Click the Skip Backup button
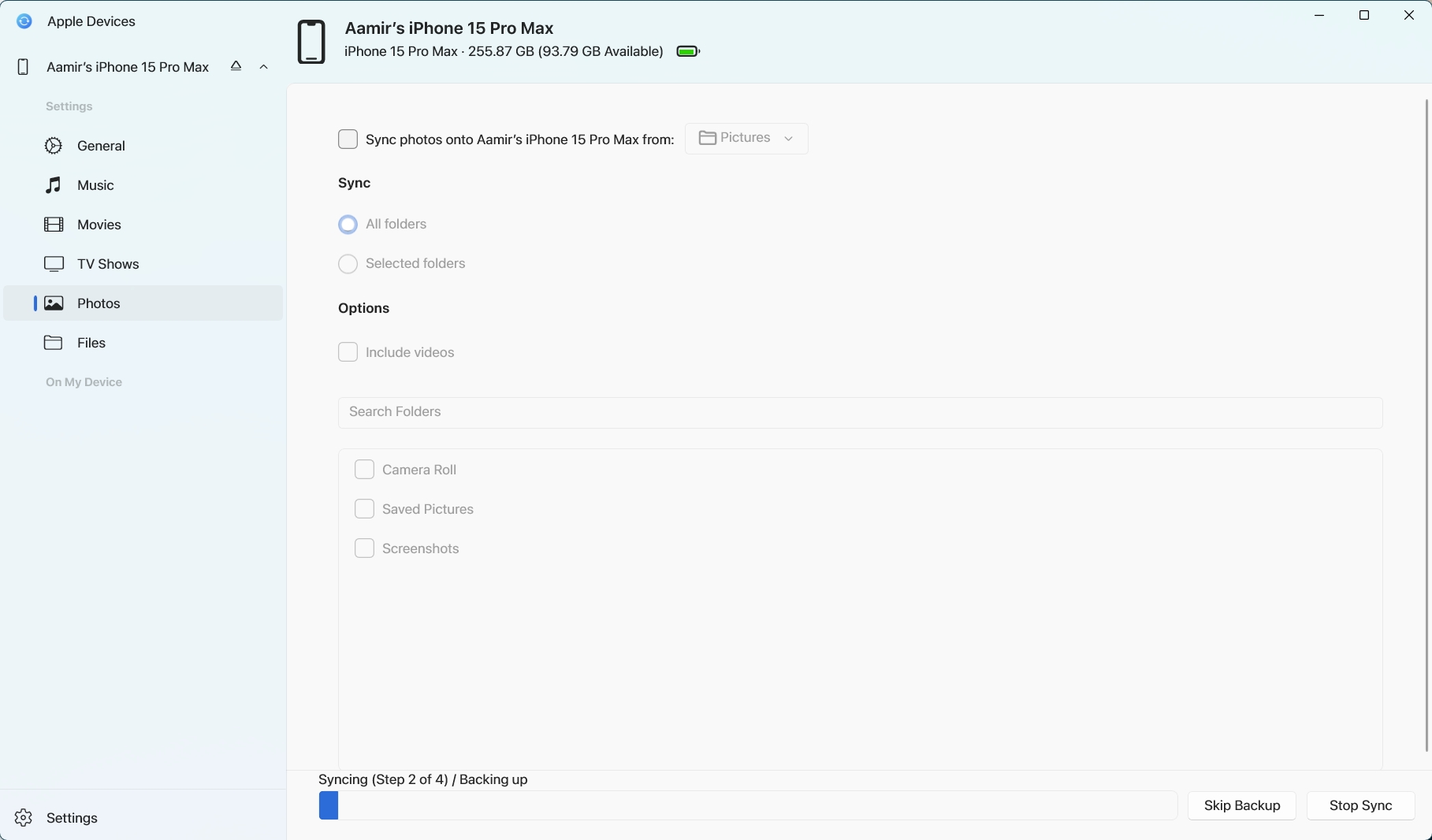1432x840 pixels. [x=1242, y=805]
